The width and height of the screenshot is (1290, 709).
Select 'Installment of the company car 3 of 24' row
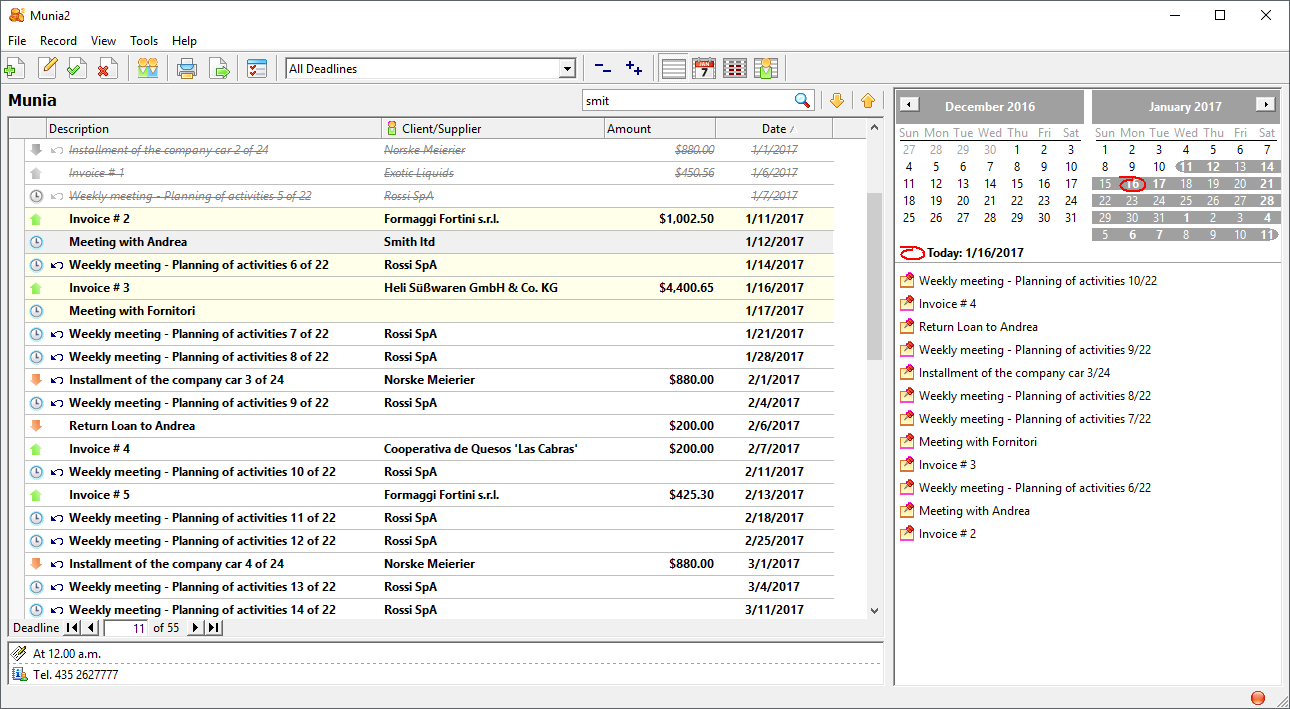[428, 380]
